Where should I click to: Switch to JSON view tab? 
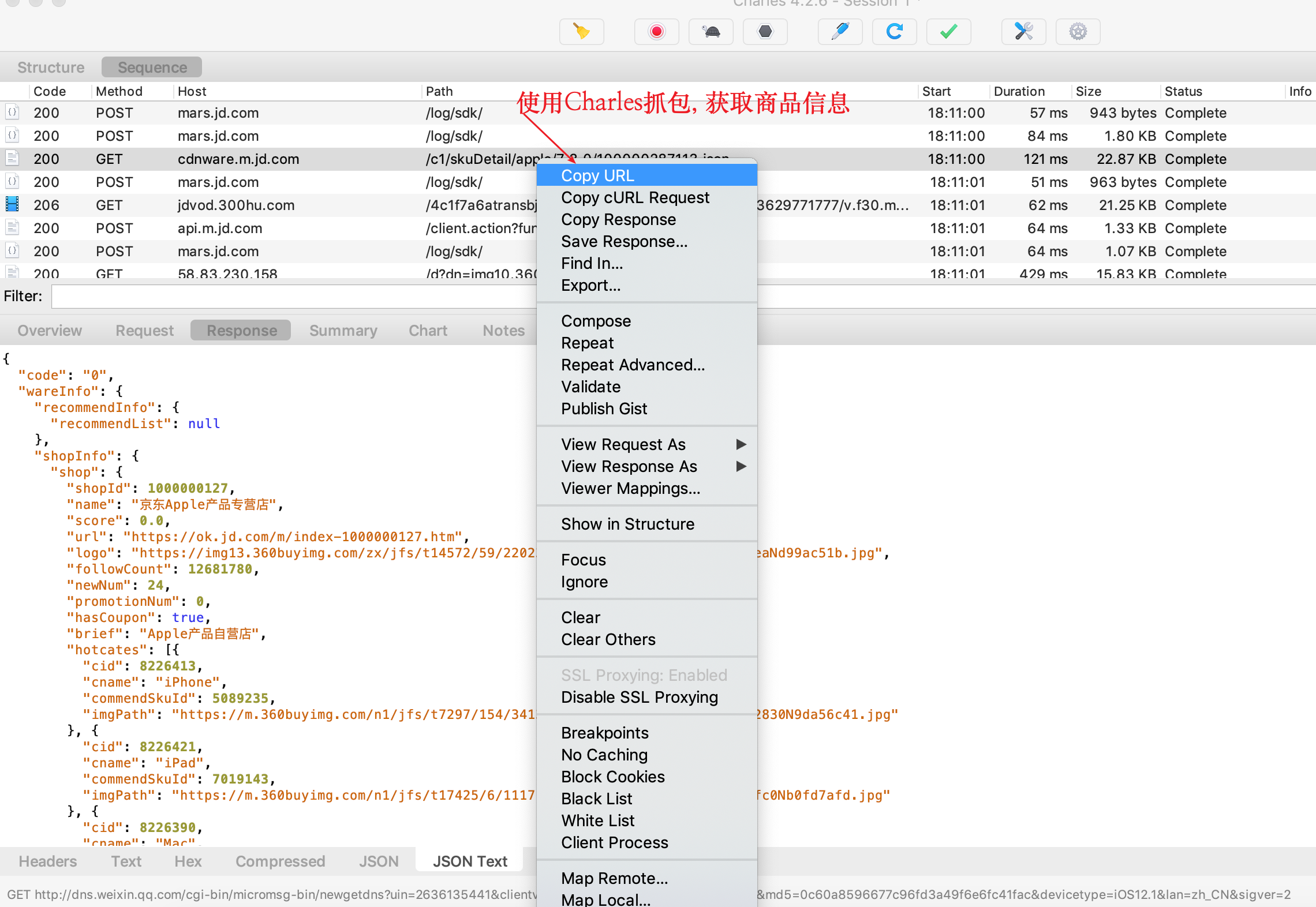click(x=379, y=861)
